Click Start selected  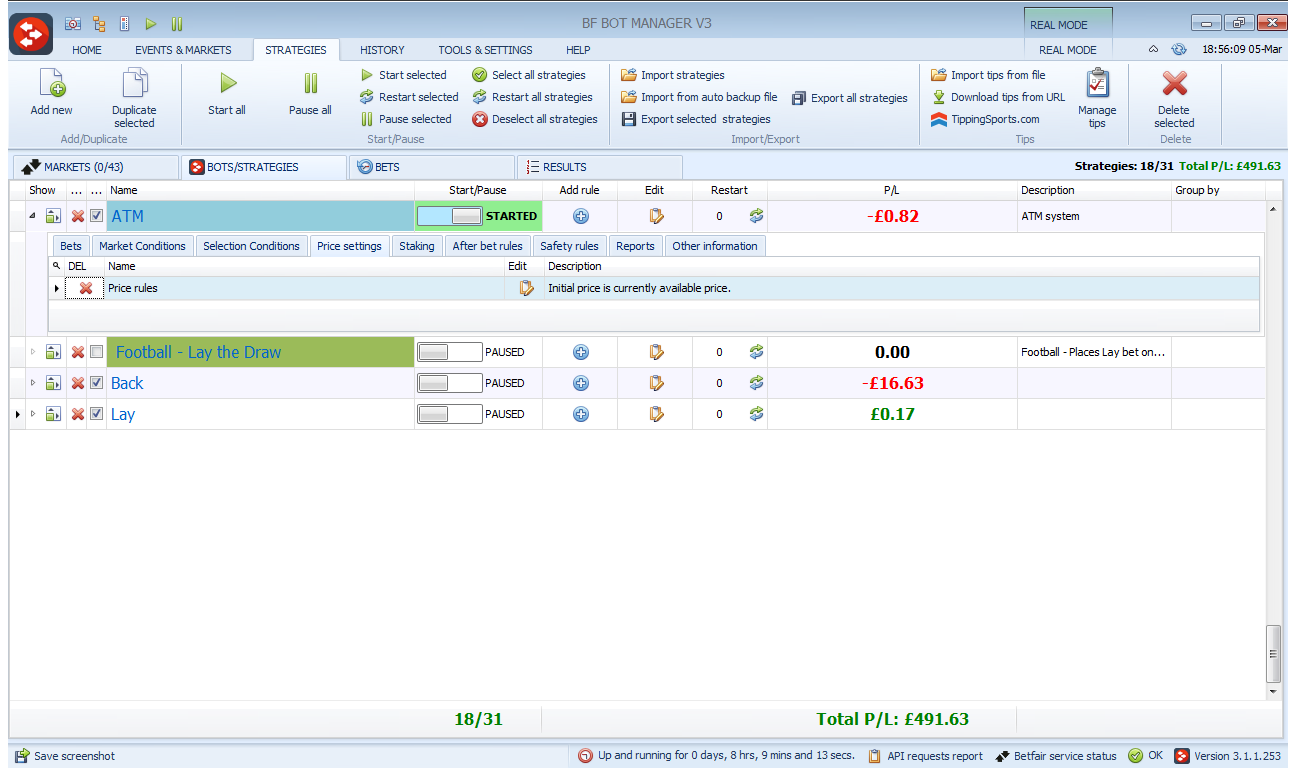tap(403, 75)
